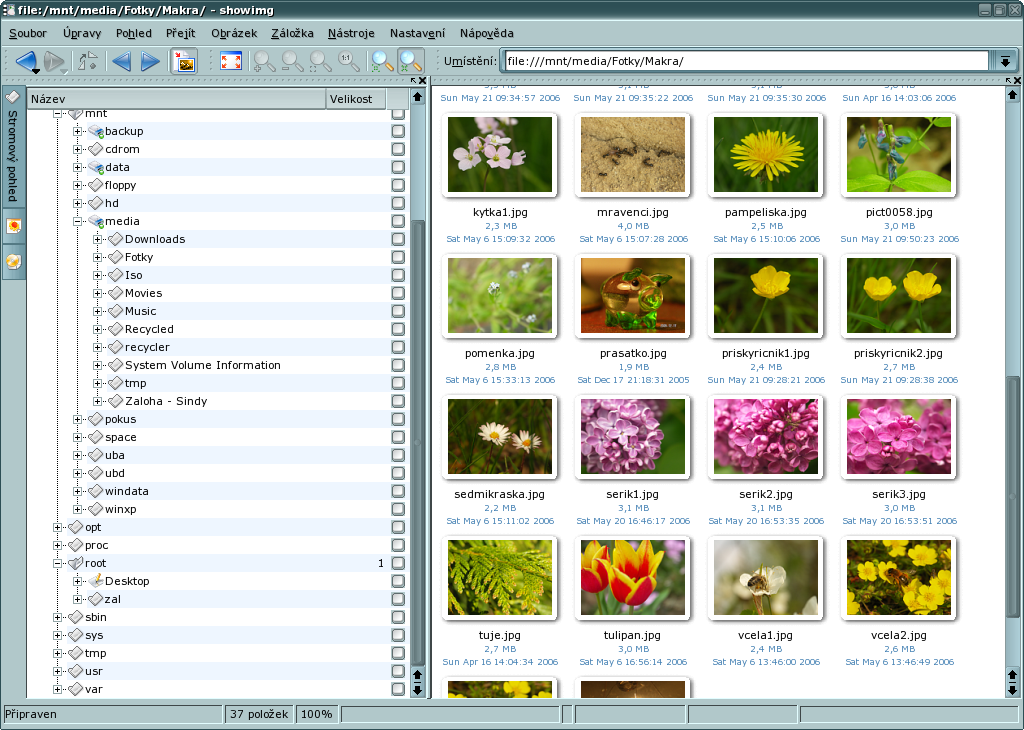The height and width of the screenshot is (730, 1024).
Task: Click the thumbnail panel top scroll-up arrow
Action: [1012, 95]
